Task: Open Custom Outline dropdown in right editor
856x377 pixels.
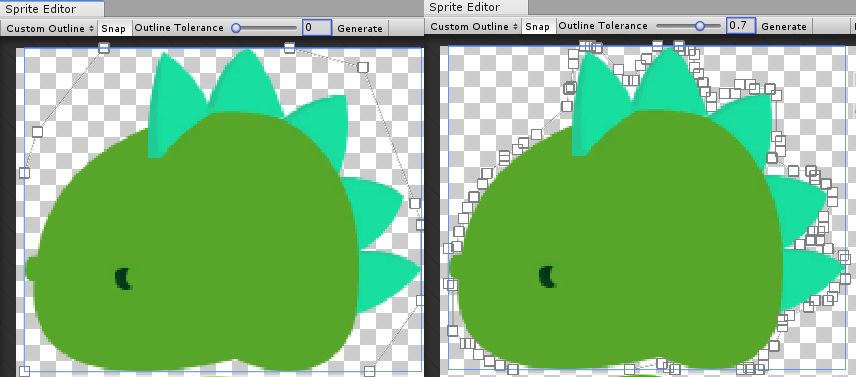Action: (x=474, y=26)
